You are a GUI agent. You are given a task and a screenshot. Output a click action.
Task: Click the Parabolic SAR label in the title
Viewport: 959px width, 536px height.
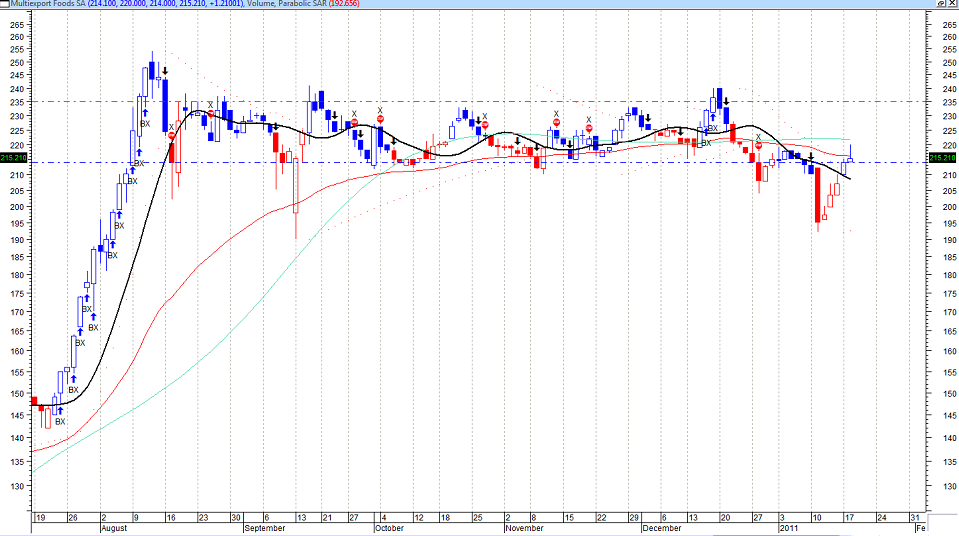[305, 4]
